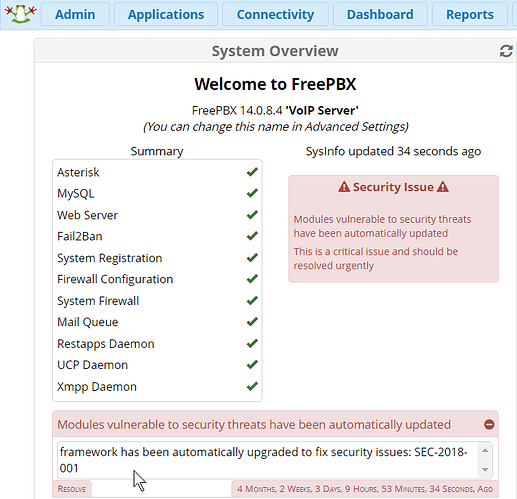Image resolution: width=517 pixels, height=499 pixels.
Task: Click the FreePBX frog logo
Action: (21, 14)
